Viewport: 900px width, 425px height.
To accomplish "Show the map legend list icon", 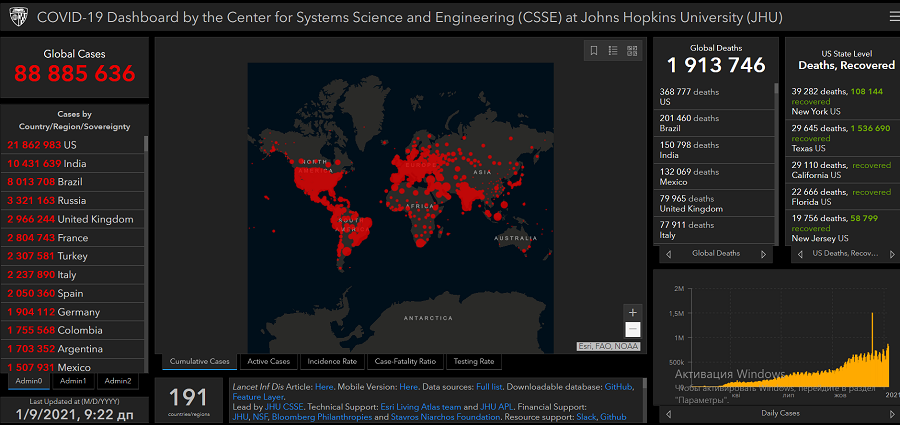I will (x=613, y=50).
